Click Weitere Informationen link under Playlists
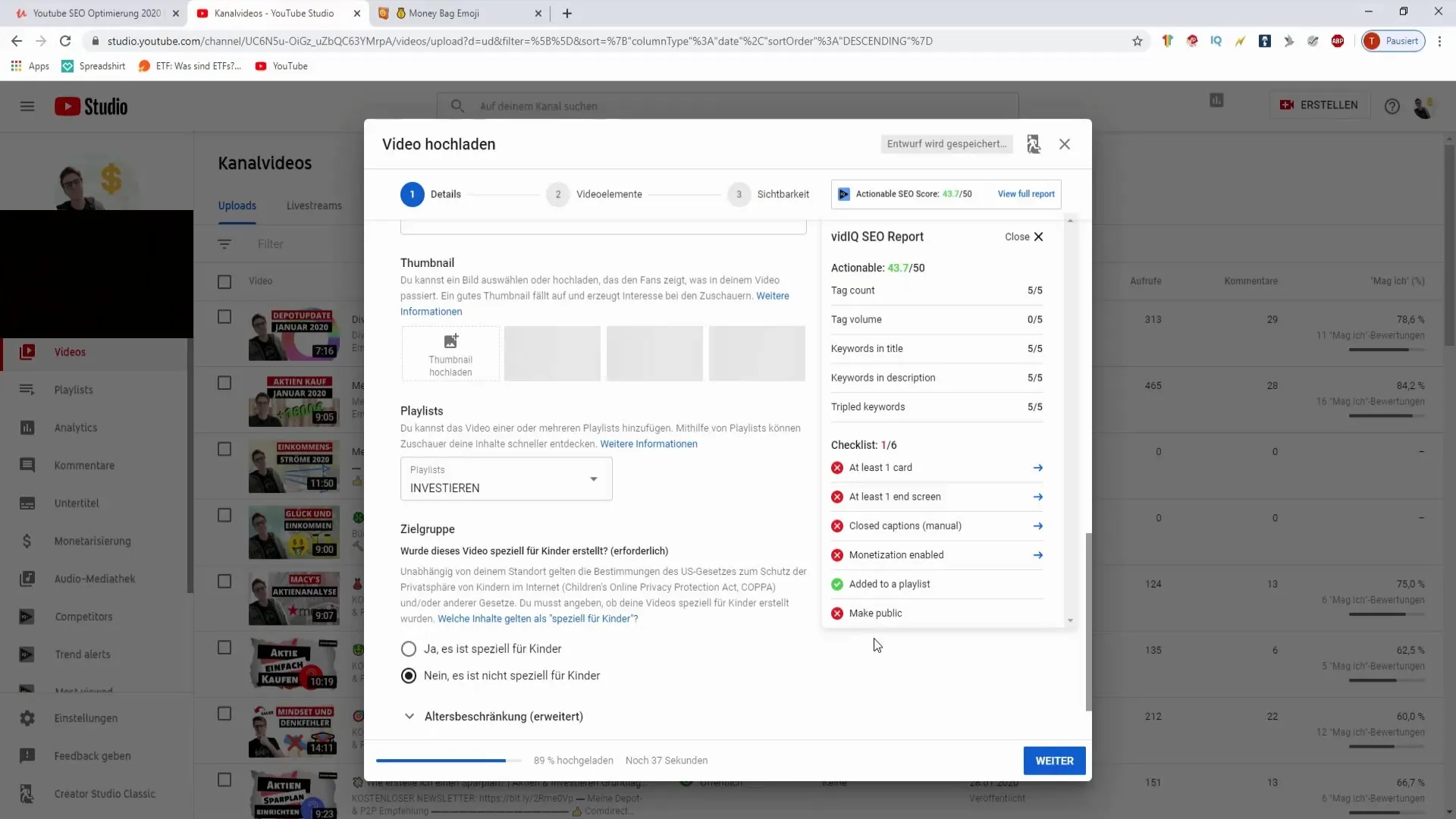Image resolution: width=1456 pixels, height=819 pixels. pos(648,444)
